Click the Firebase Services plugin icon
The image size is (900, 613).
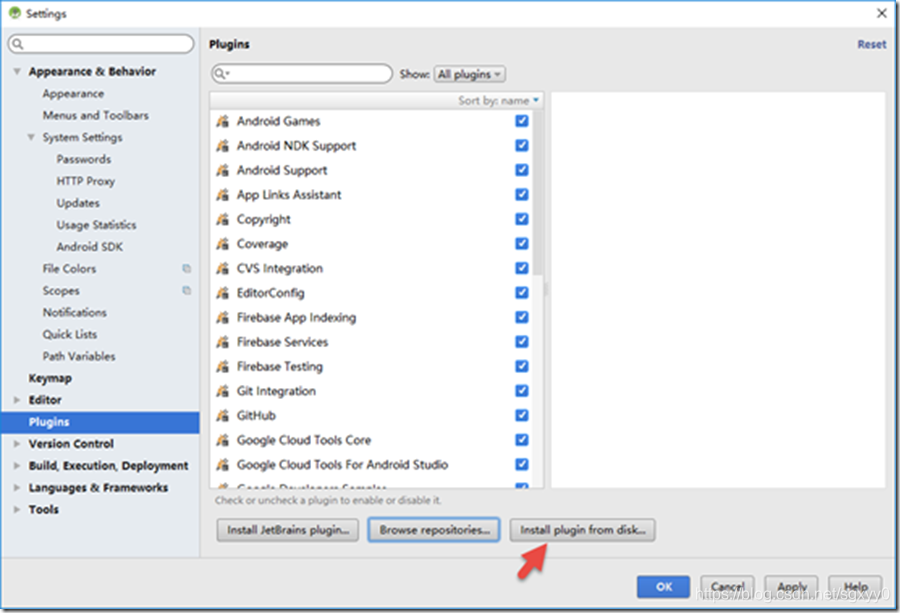click(223, 342)
